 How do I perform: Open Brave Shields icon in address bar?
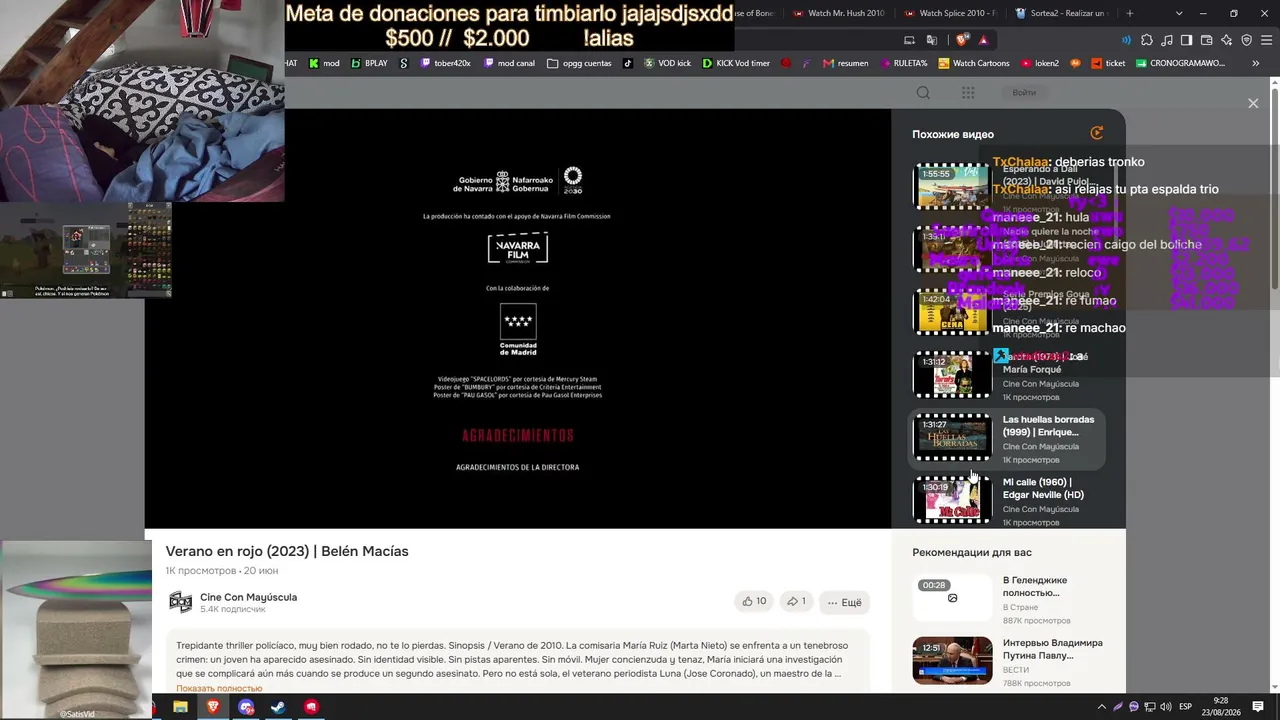coord(962,40)
